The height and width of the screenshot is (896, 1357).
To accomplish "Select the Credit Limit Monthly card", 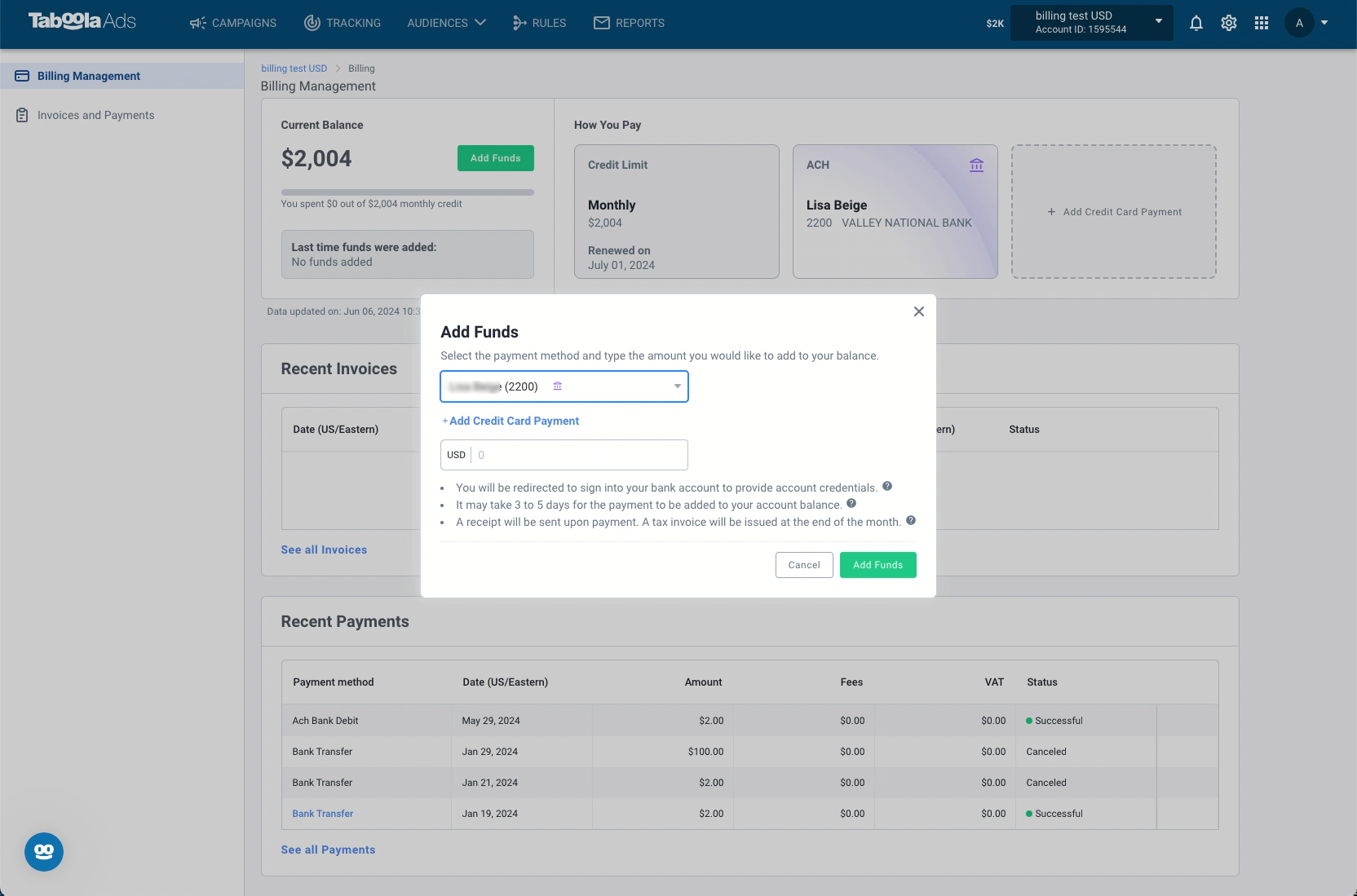I will coord(677,212).
